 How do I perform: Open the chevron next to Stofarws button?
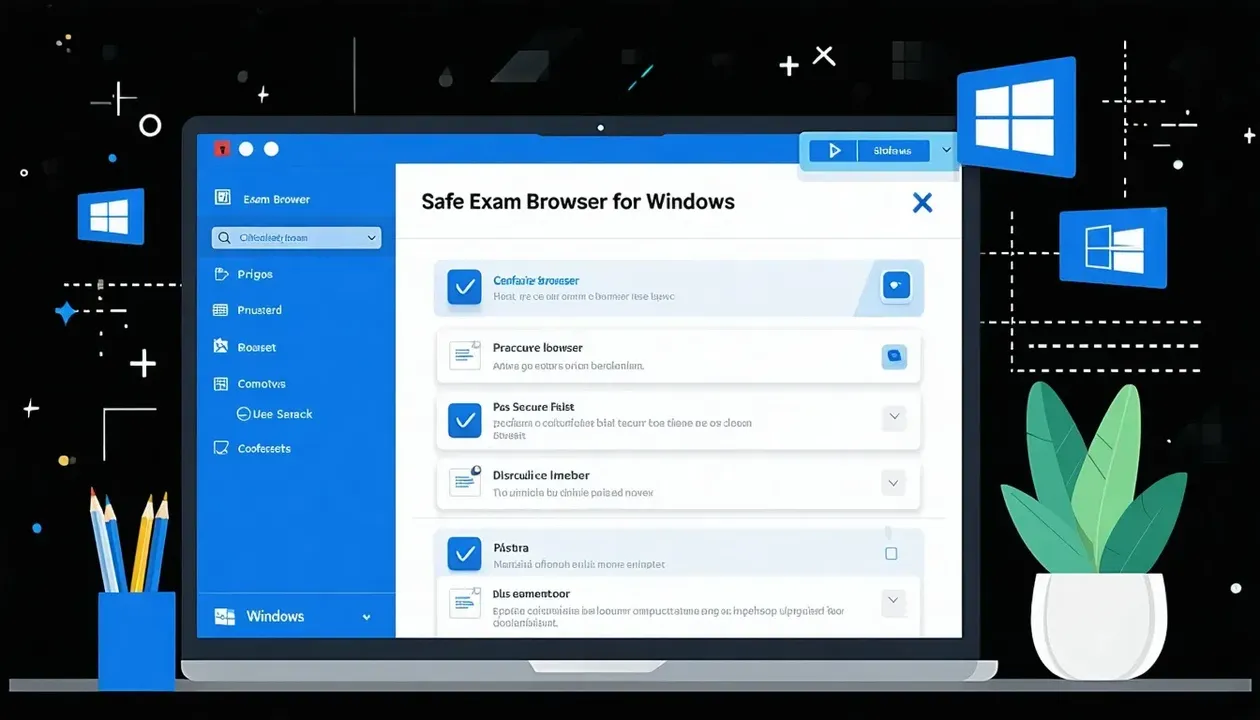click(946, 151)
